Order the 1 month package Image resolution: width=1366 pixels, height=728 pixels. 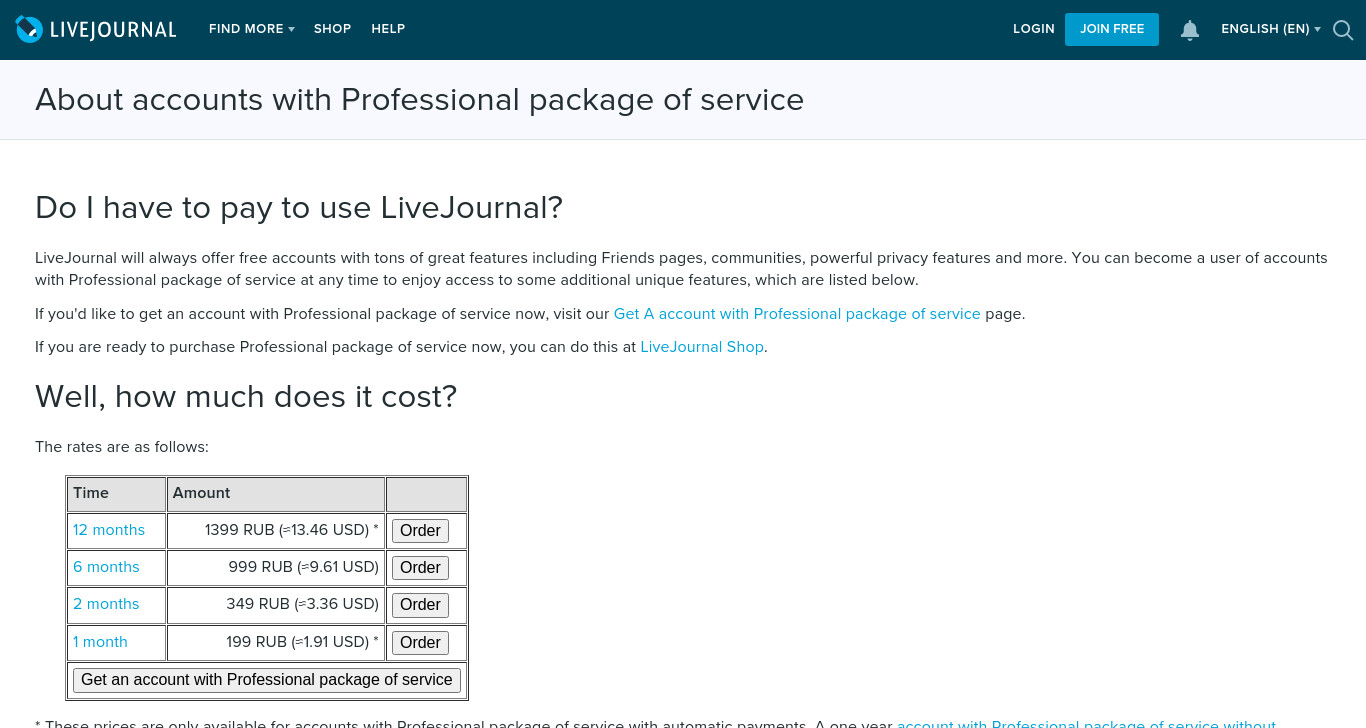(x=420, y=643)
